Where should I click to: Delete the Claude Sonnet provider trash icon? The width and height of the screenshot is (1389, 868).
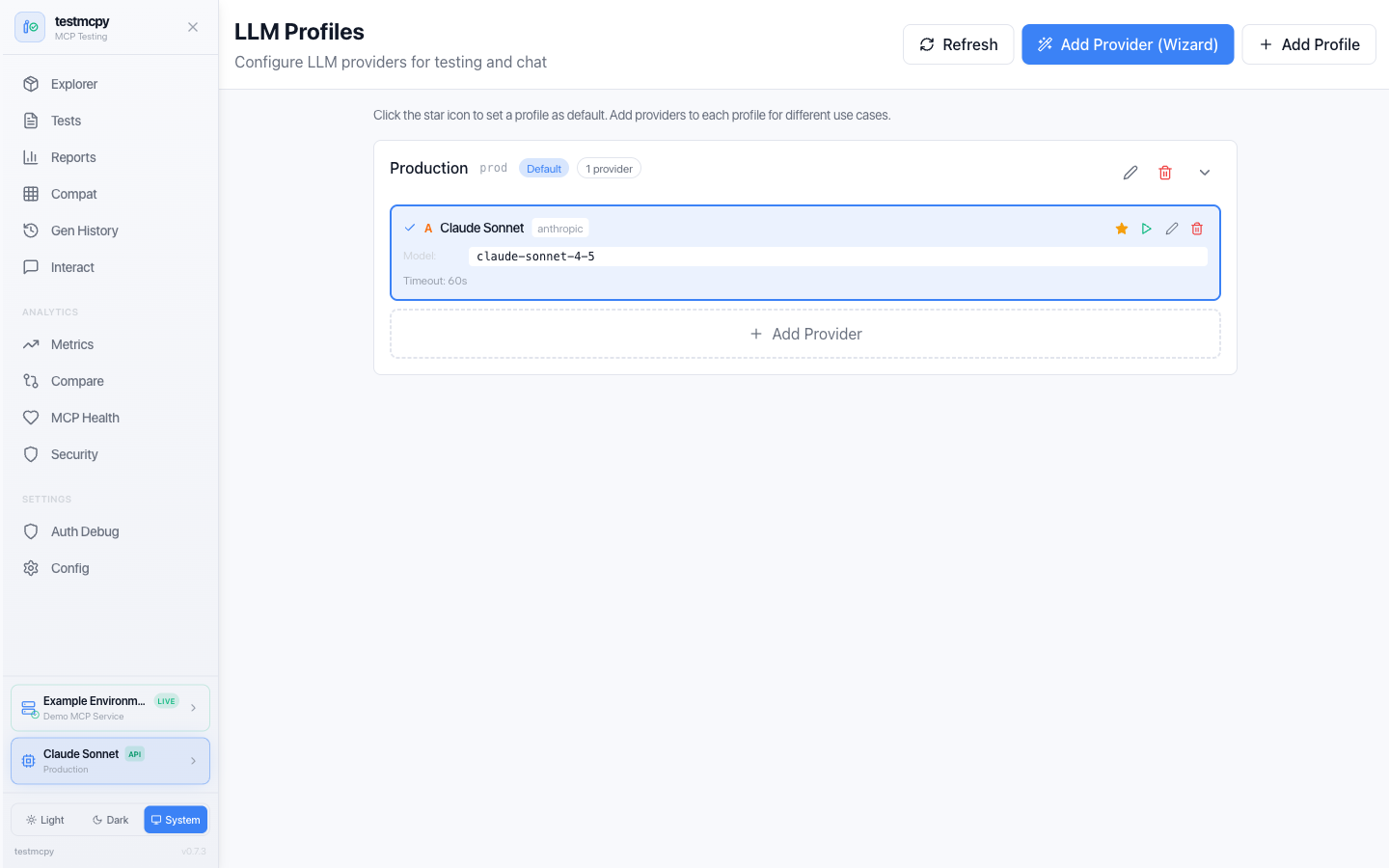[1197, 229]
